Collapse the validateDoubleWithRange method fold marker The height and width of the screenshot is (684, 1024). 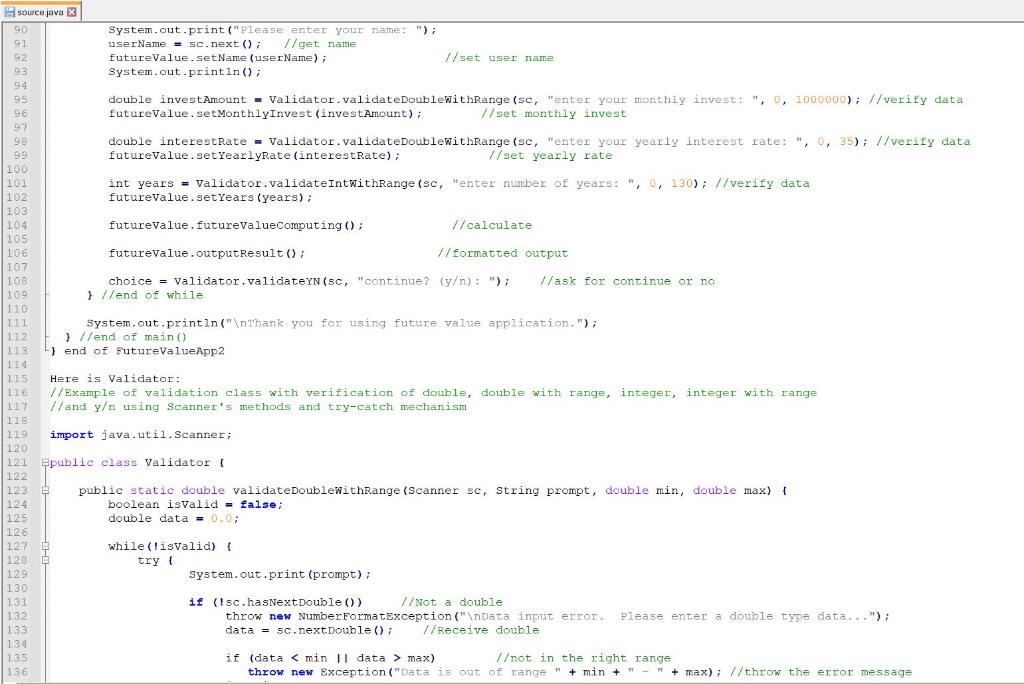point(44,490)
